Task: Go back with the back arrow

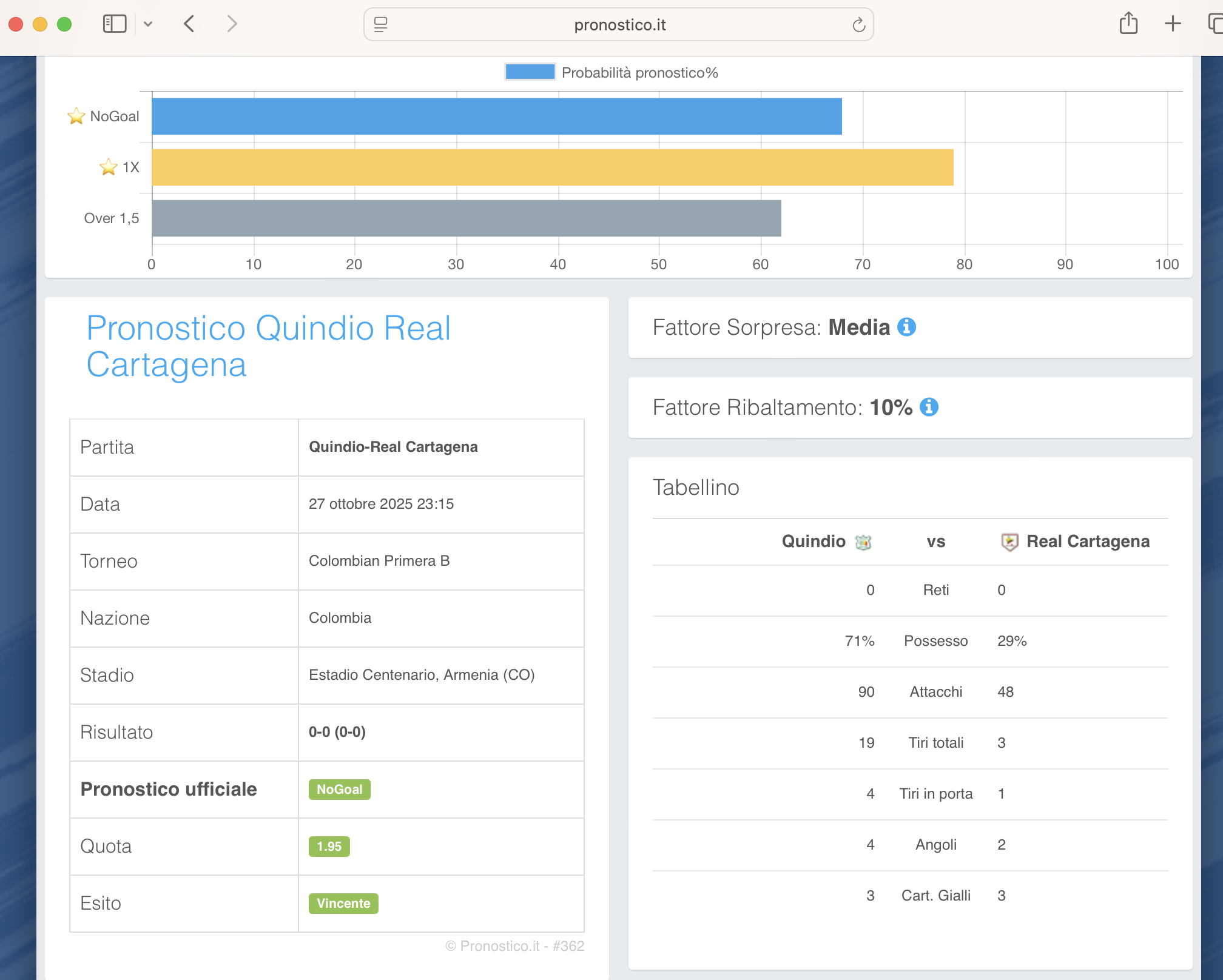Action: (189, 24)
